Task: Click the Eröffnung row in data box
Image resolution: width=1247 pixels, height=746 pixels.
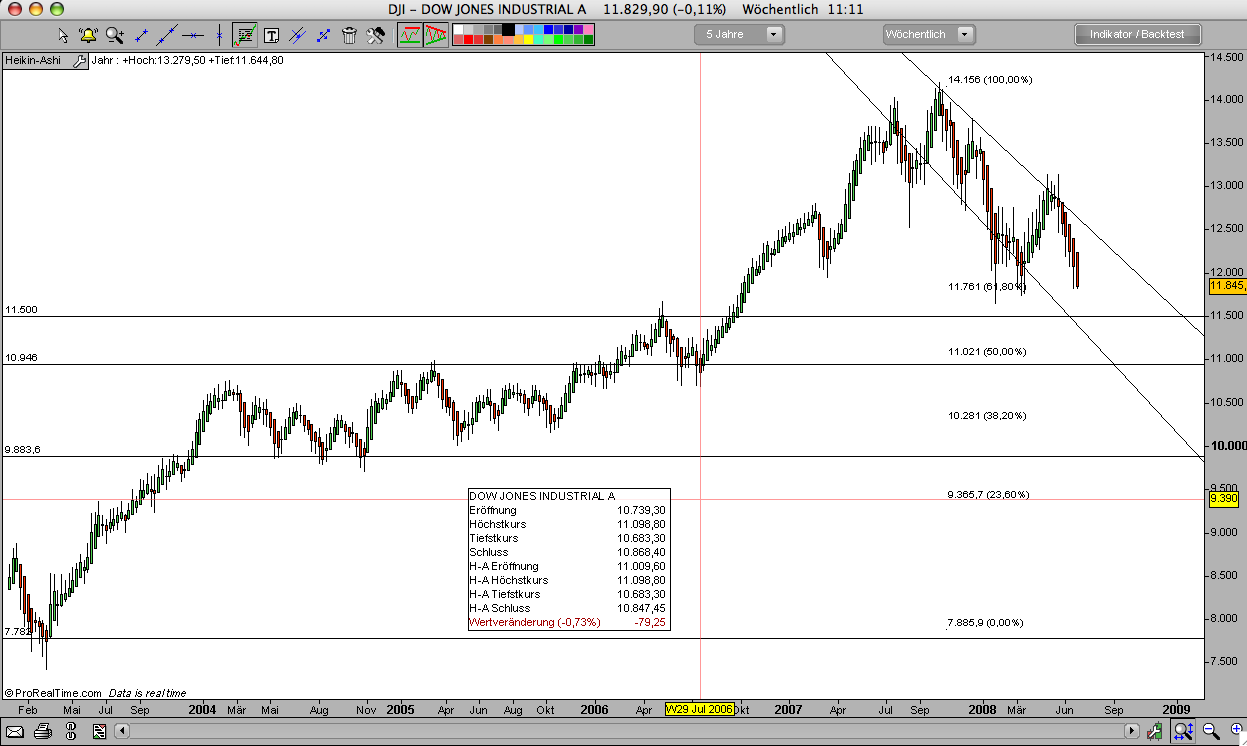Action: point(568,510)
